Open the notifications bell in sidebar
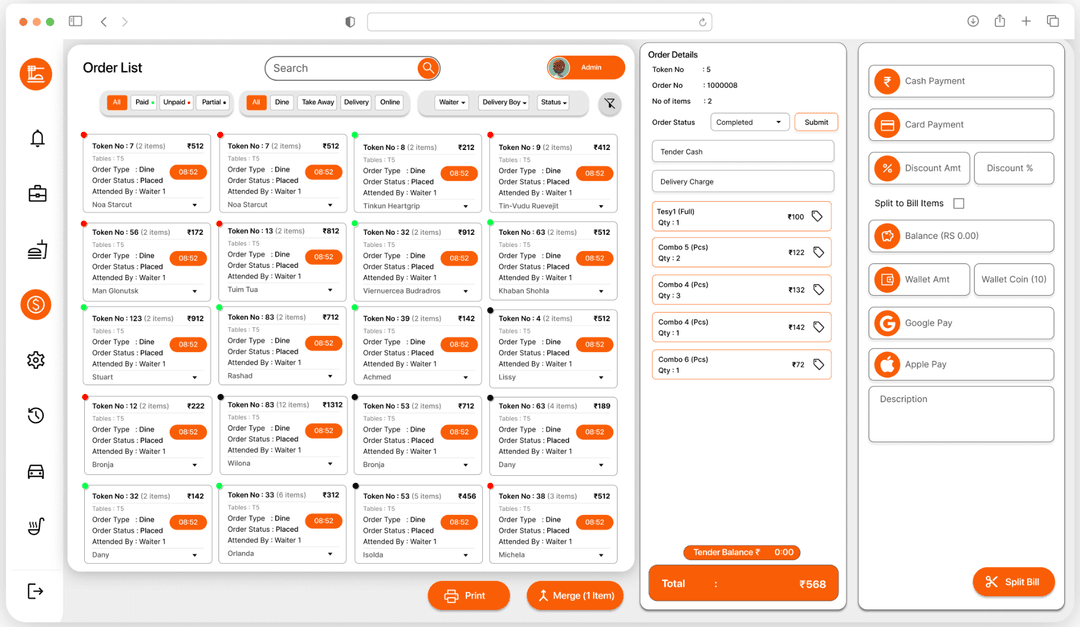 pyautogui.click(x=36, y=139)
